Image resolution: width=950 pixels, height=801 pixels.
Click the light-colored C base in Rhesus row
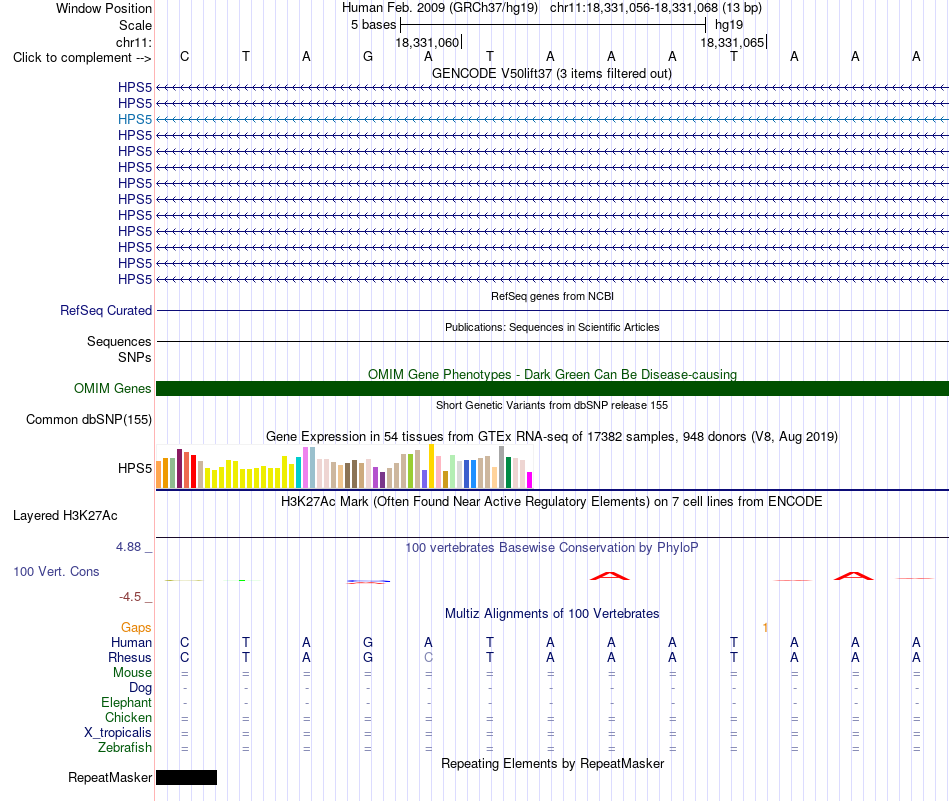[x=428, y=657]
